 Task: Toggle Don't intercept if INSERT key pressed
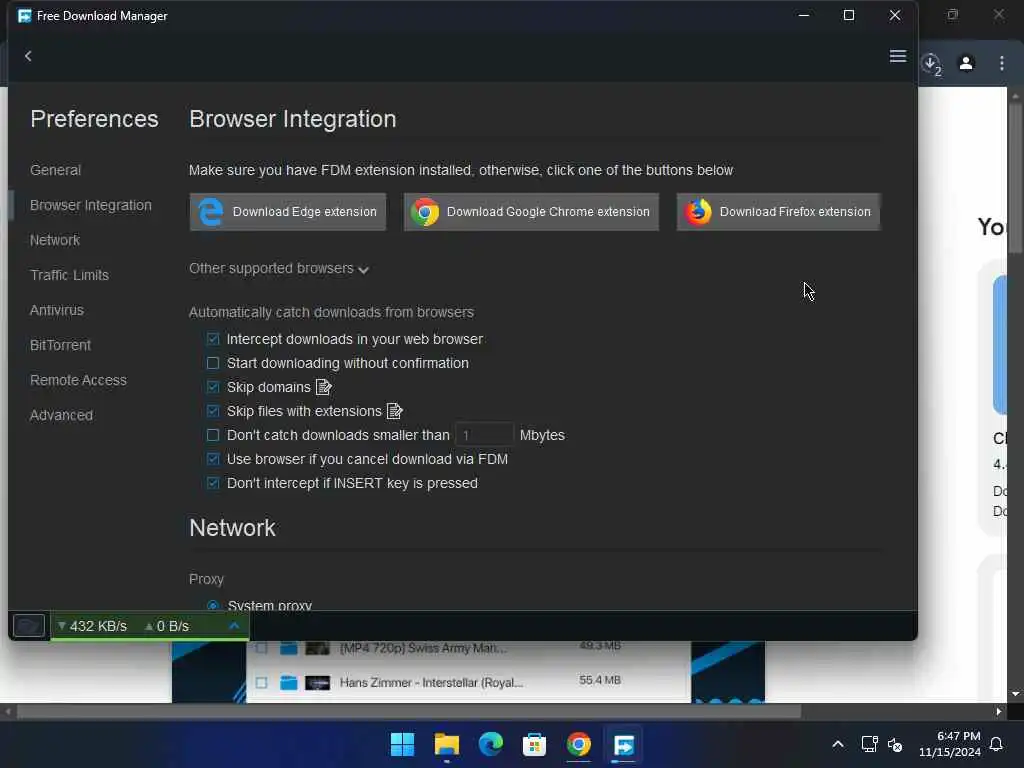coord(213,483)
